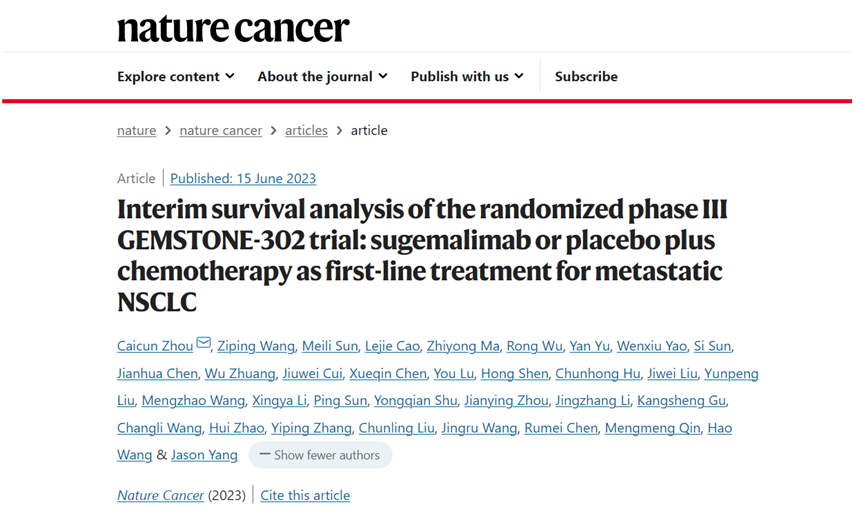This screenshot has height=527, width=856.
Task: Expand the Publish with us menu
Action: (467, 76)
